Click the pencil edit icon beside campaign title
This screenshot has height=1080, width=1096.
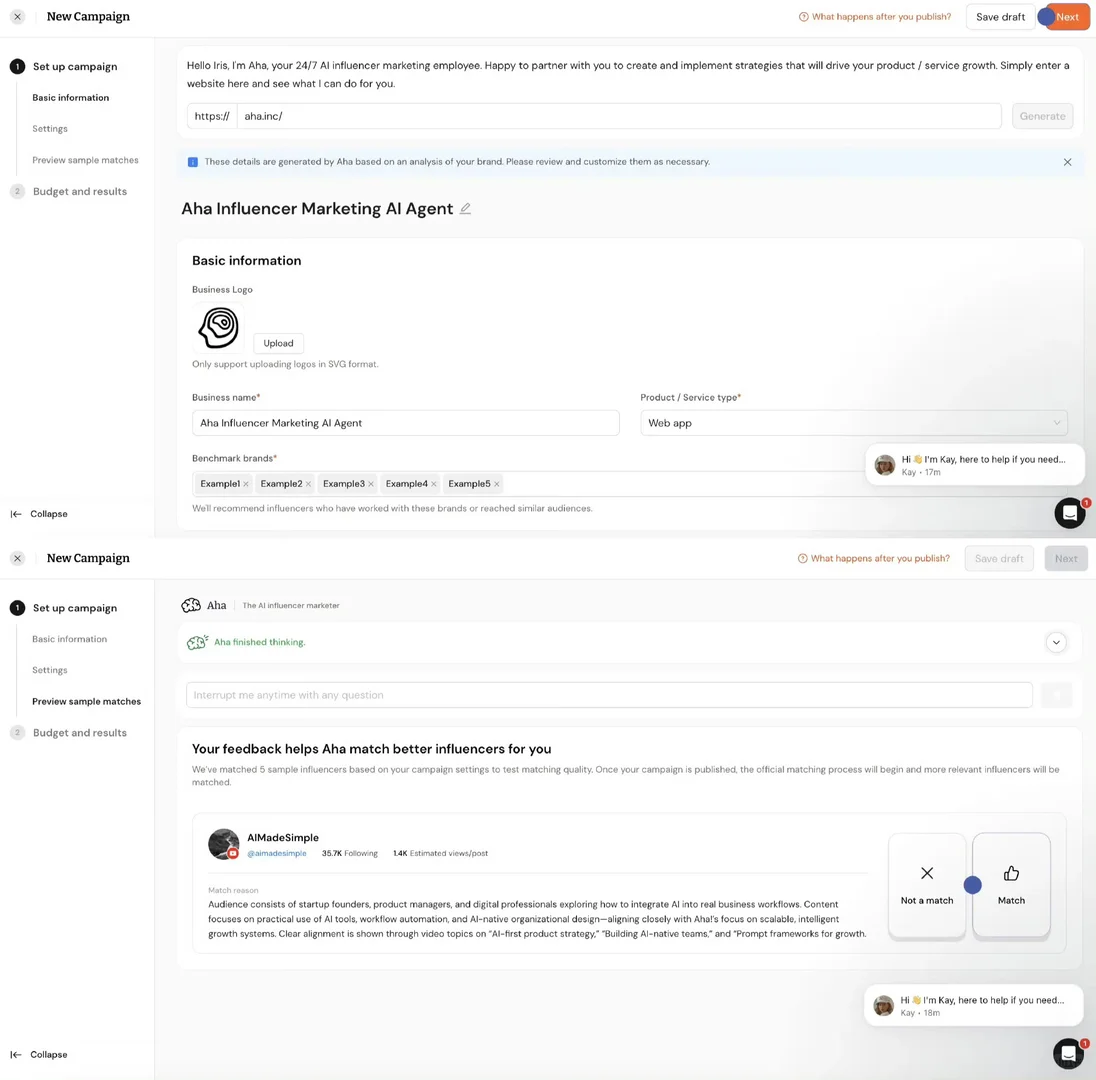point(465,208)
